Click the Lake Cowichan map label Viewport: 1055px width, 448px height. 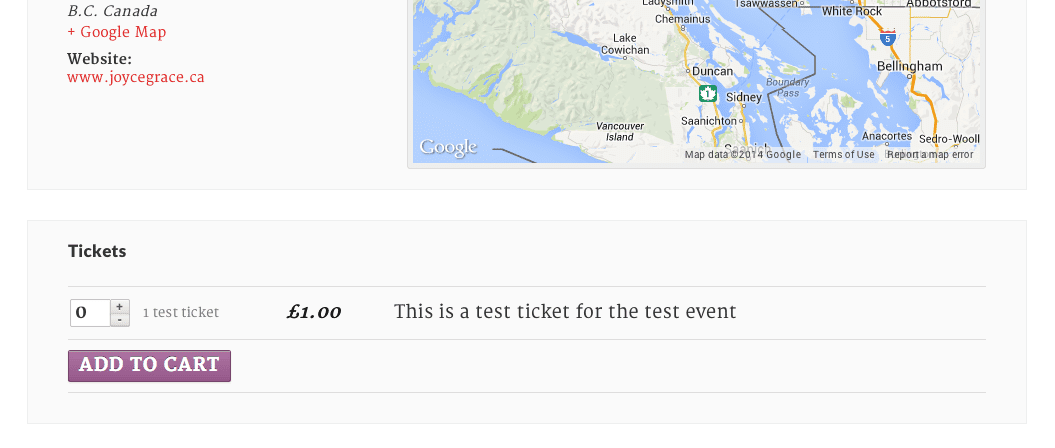click(625, 44)
